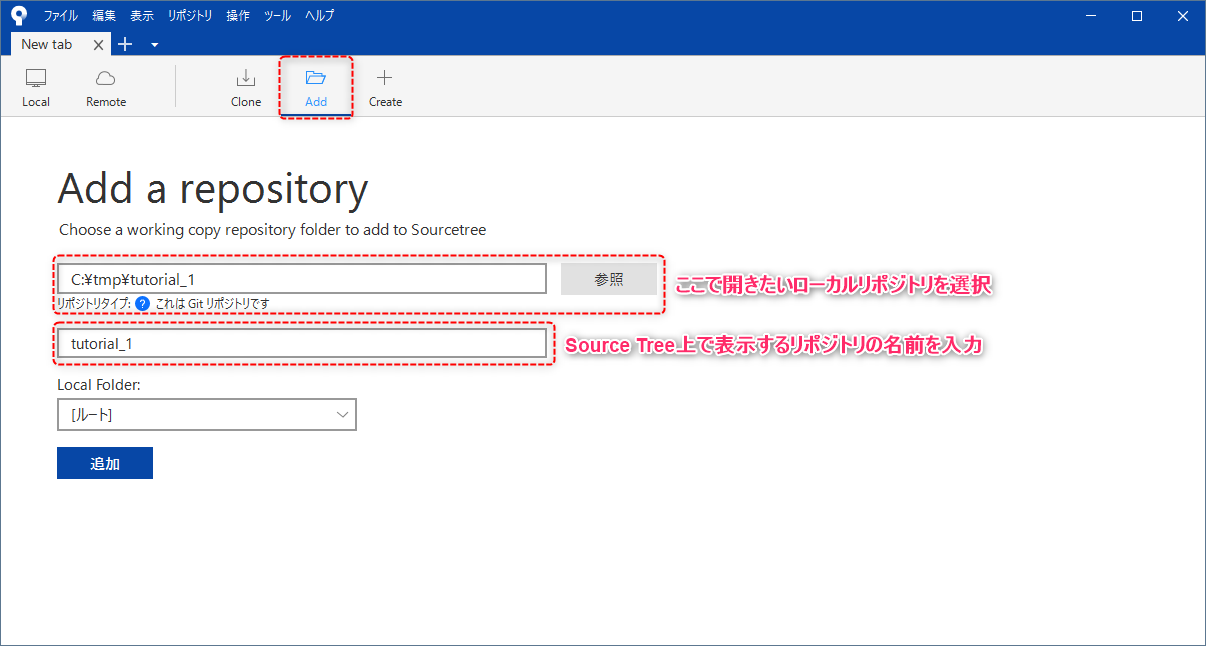The width and height of the screenshot is (1206, 646).
Task: Focus the repository path field C:¥tmp¥tutorial_1
Action: pyautogui.click(x=302, y=279)
